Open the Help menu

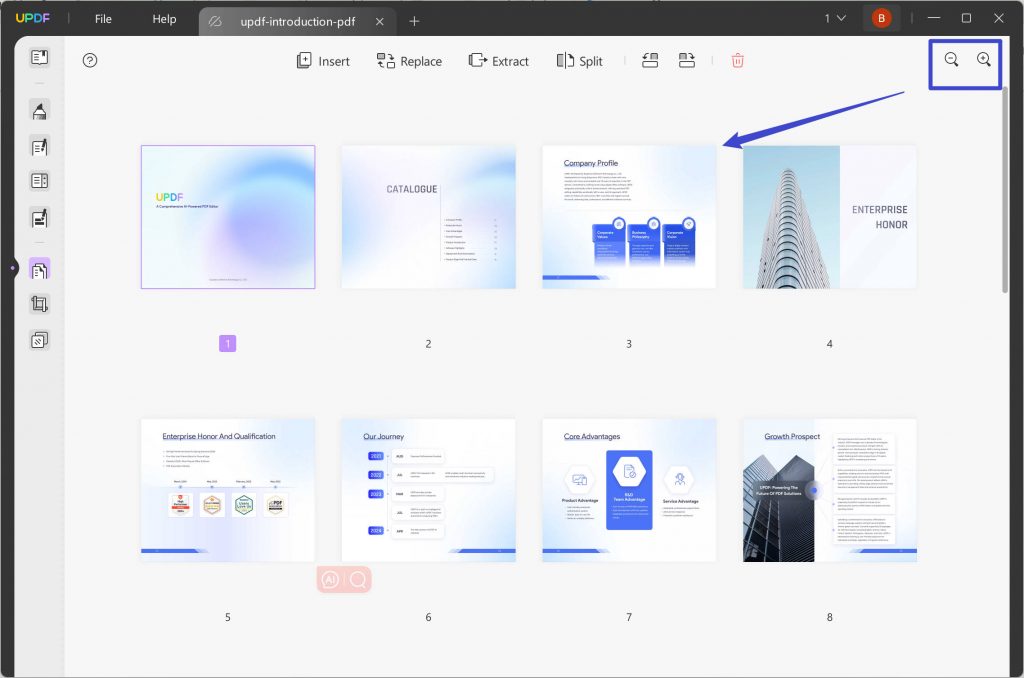[x=163, y=18]
